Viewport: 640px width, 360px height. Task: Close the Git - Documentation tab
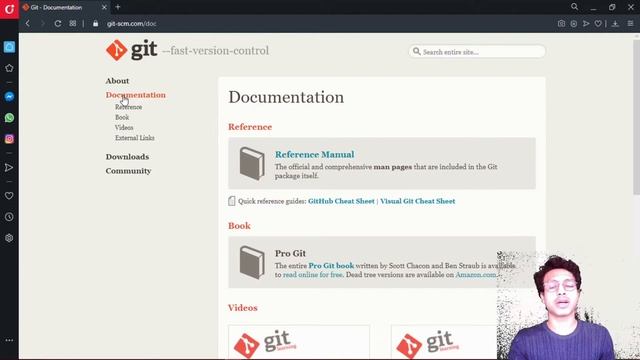[x=104, y=7]
